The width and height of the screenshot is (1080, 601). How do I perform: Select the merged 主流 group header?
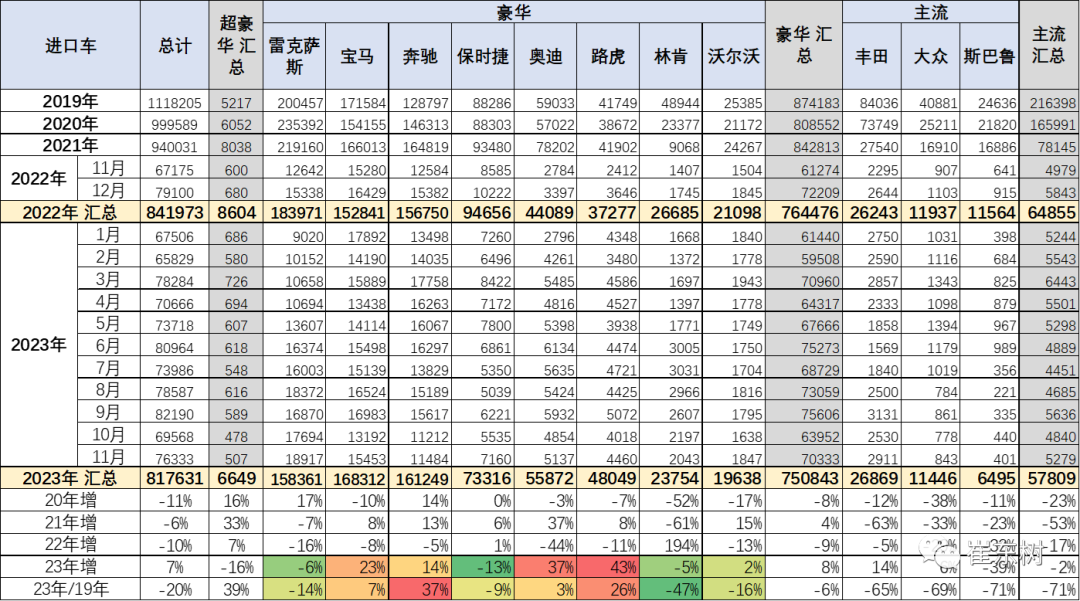pos(930,12)
